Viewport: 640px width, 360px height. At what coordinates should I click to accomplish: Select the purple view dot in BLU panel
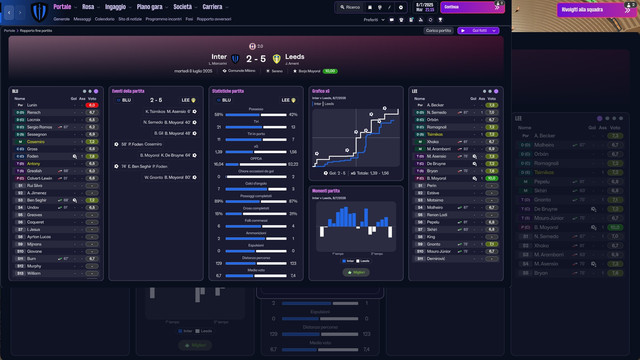coord(96,91)
